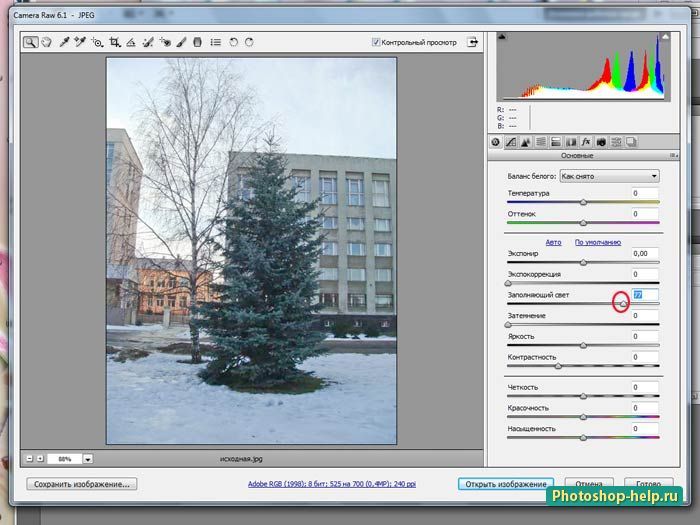Uncheck the Контрольный просмотр checkbox
The width and height of the screenshot is (700, 525).
[x=376, y=42]
